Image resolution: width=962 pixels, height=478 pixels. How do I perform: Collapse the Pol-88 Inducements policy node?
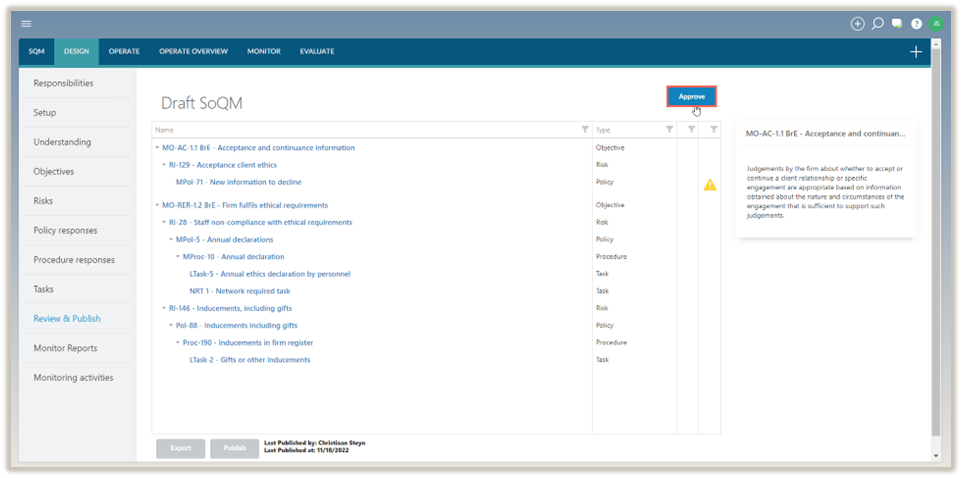pos(171,325)
